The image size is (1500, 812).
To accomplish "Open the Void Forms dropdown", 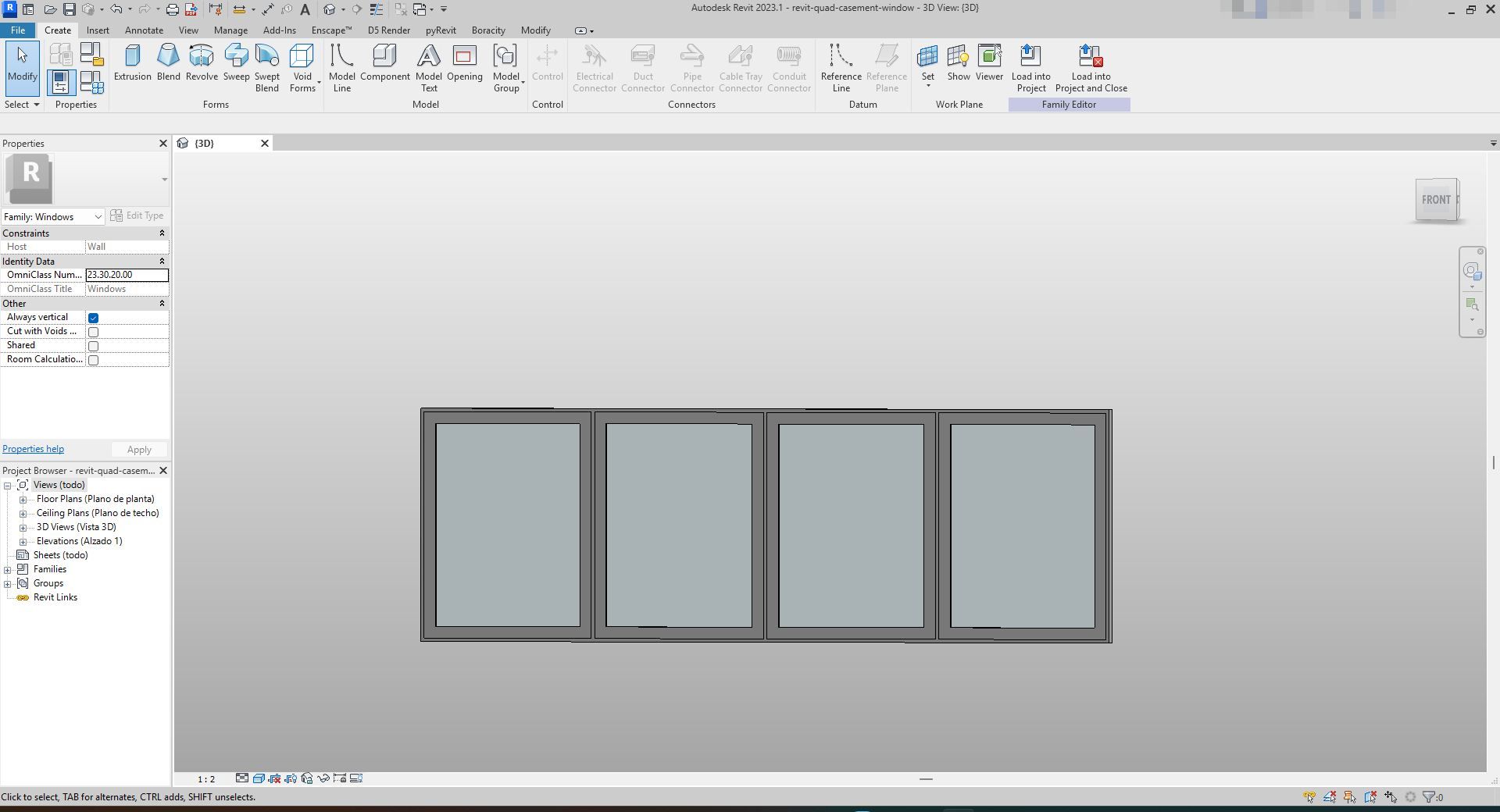I will coord(302,68).
